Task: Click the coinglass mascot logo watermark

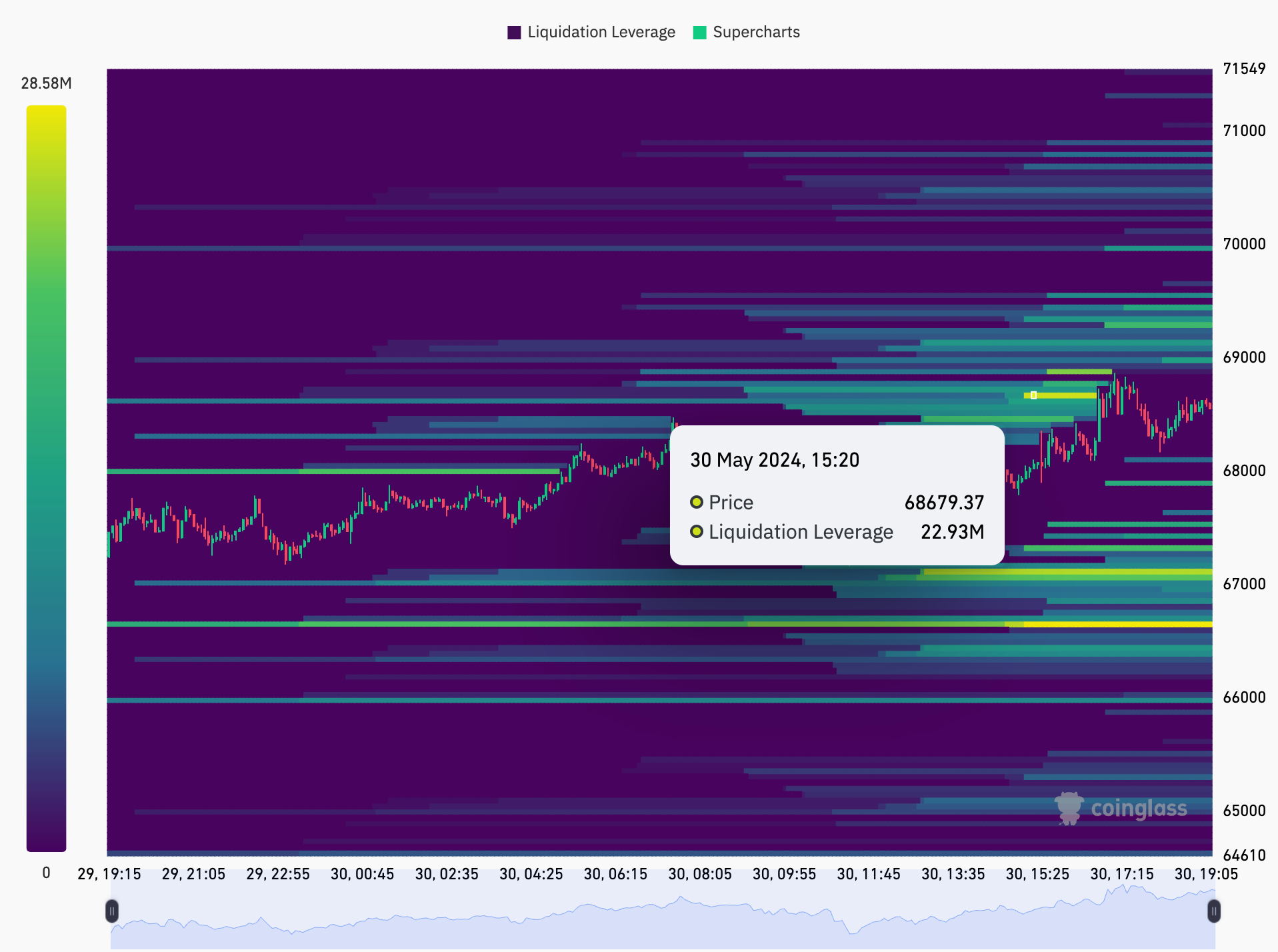Action: pyautogui.click(x=1069, y=808)
